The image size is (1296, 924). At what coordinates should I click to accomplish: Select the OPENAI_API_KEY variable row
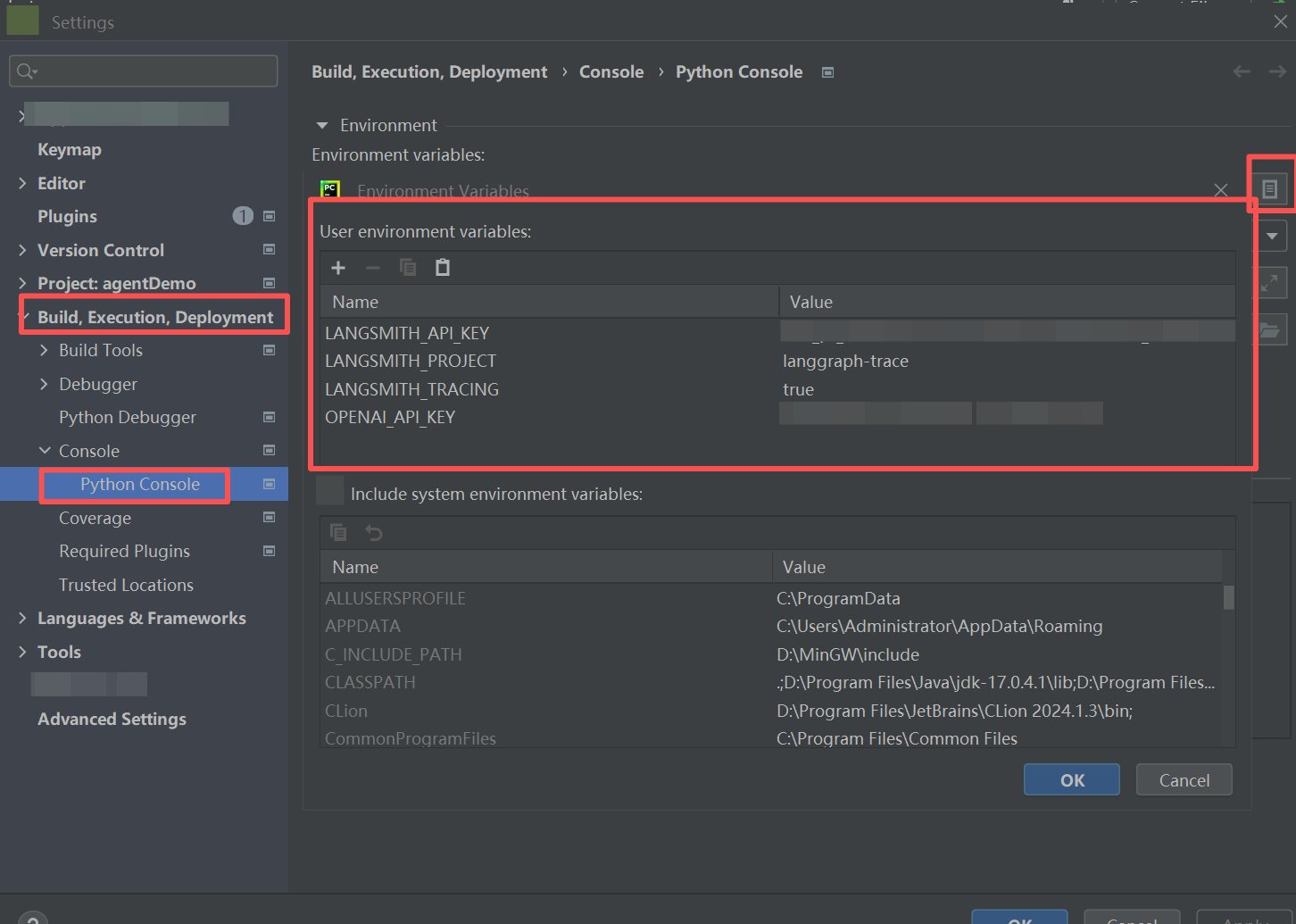778,417
